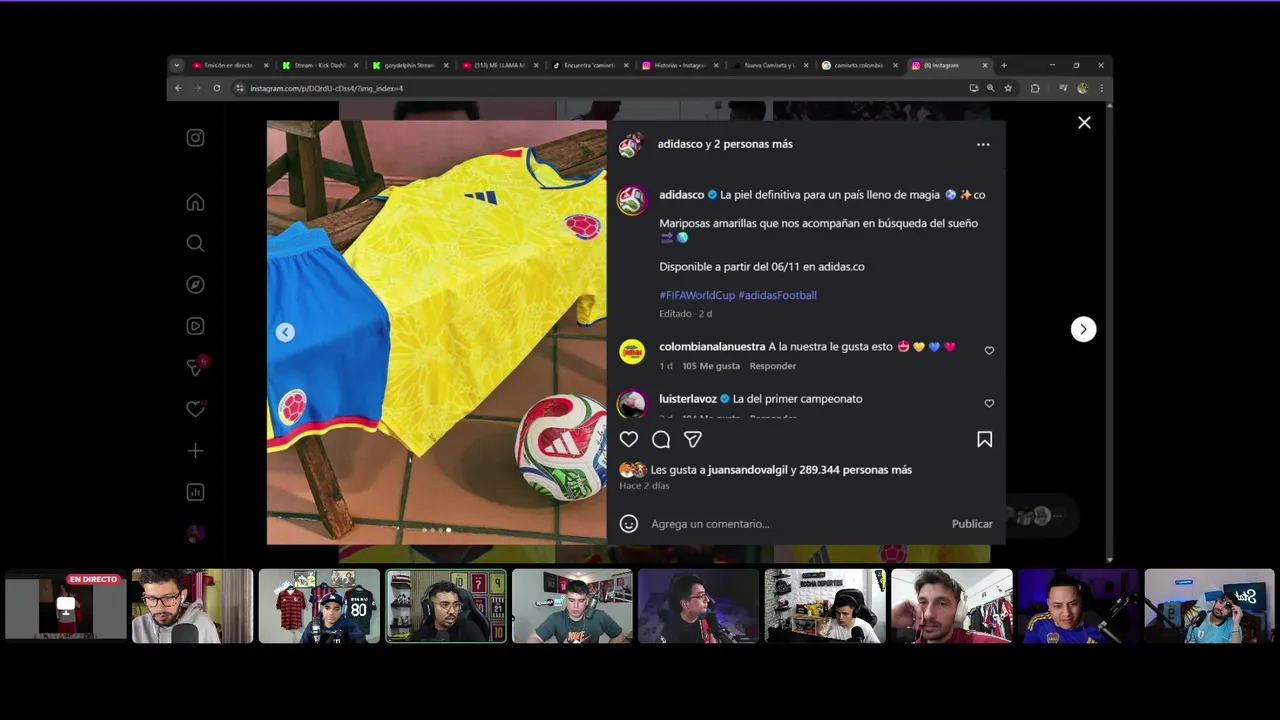Switch to the 'garydelphin Stream' tab
The height and width of the screenshot is (720, 1280).
coord(408,65)
